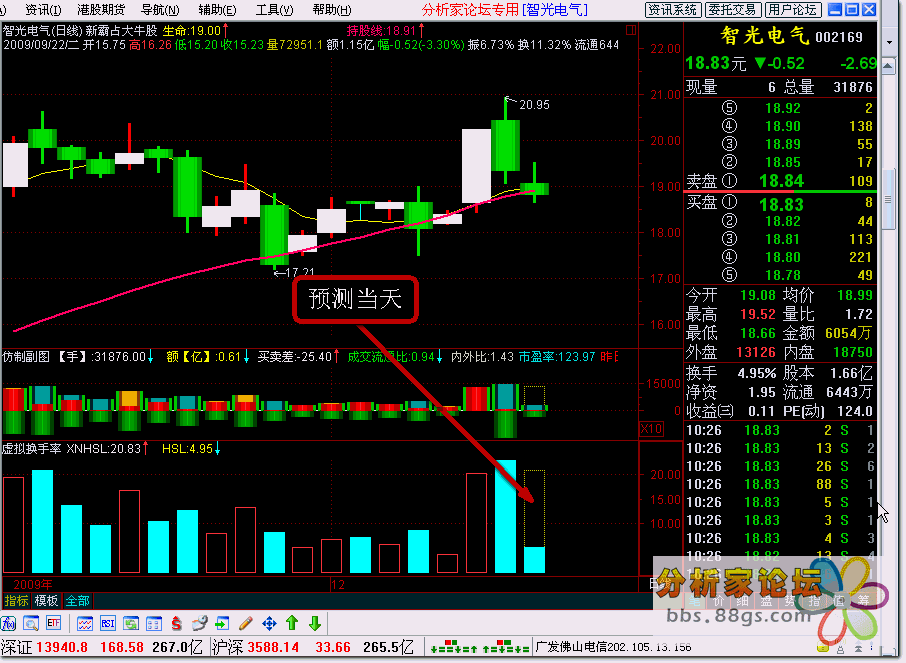Click the quote panel scrollbar thumb
The height and width of the screenshot is (663, 906).
[888, 199]
